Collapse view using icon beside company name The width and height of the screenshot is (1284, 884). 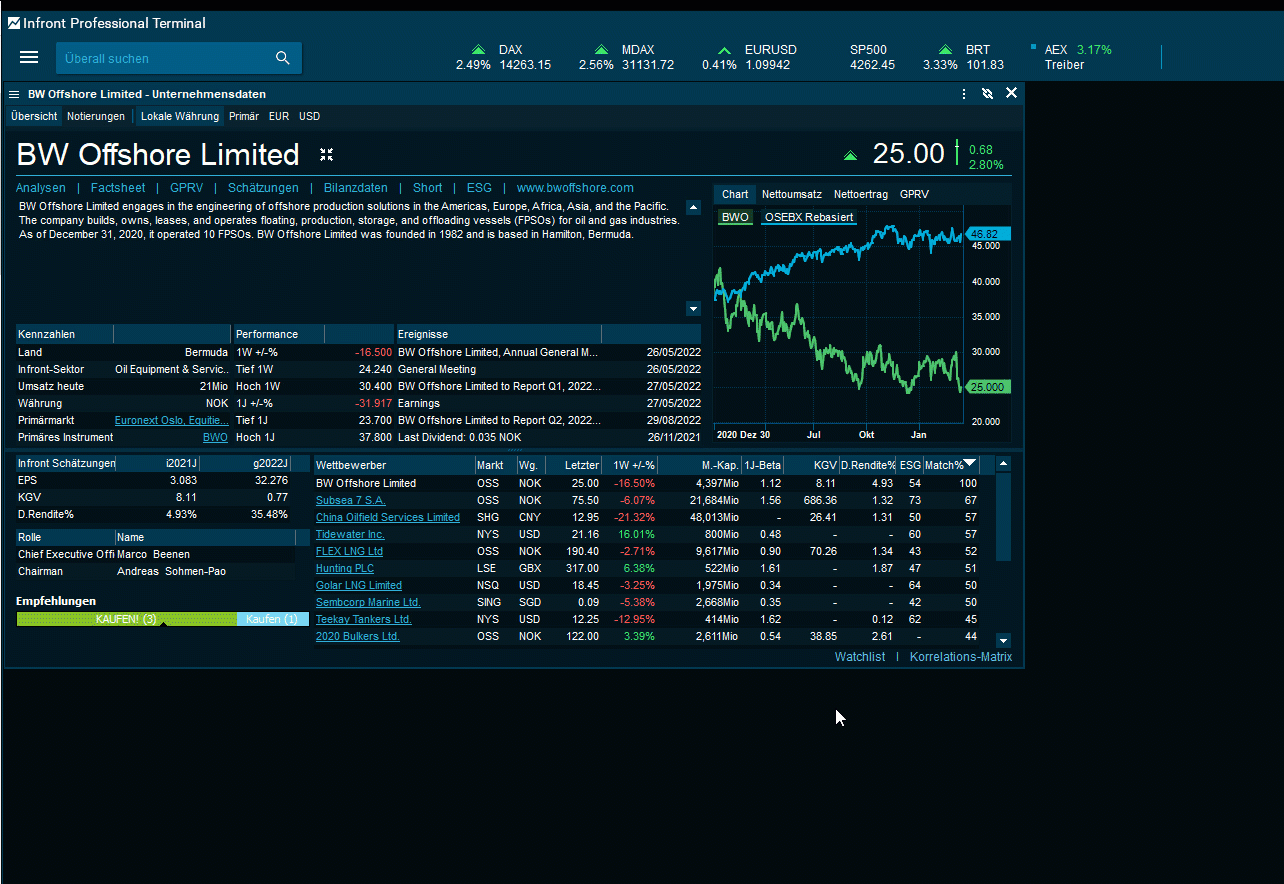(x=326, y=155)
